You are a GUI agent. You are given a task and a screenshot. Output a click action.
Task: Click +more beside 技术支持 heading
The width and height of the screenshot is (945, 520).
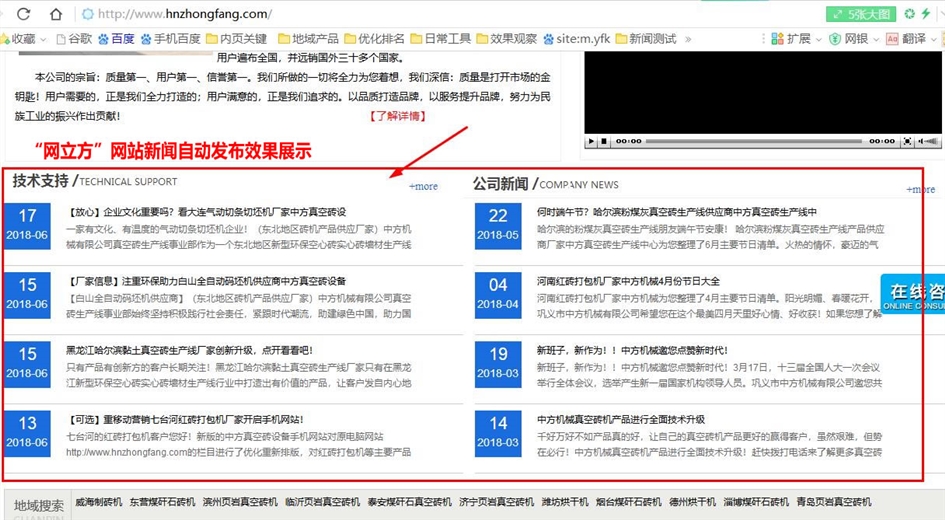[423, 186]
